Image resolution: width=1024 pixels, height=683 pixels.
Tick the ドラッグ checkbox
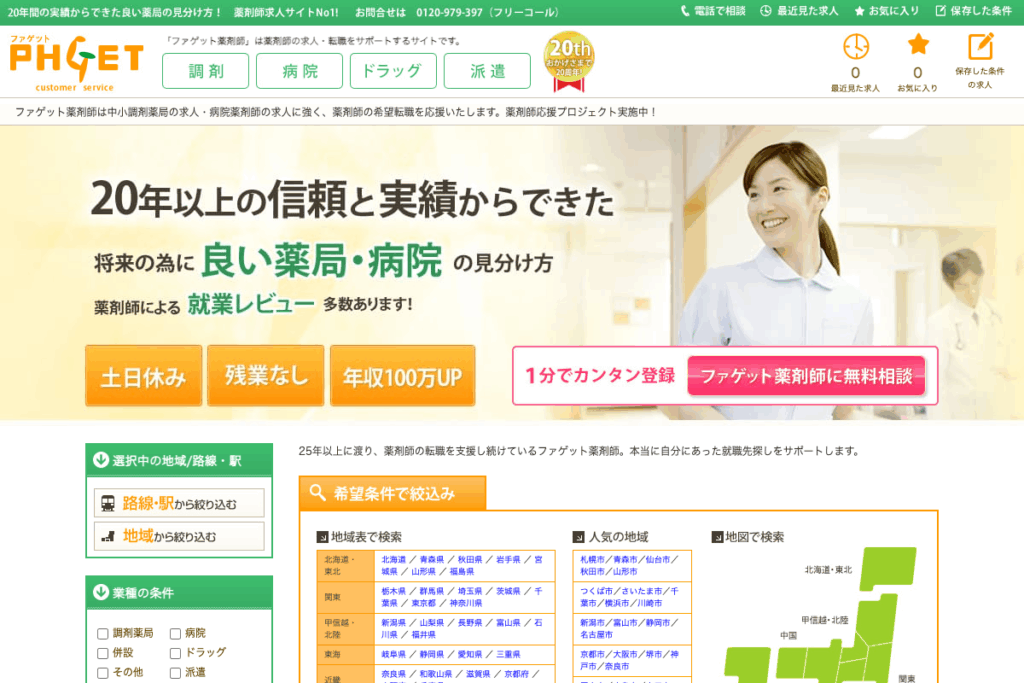tap(175, 652)
